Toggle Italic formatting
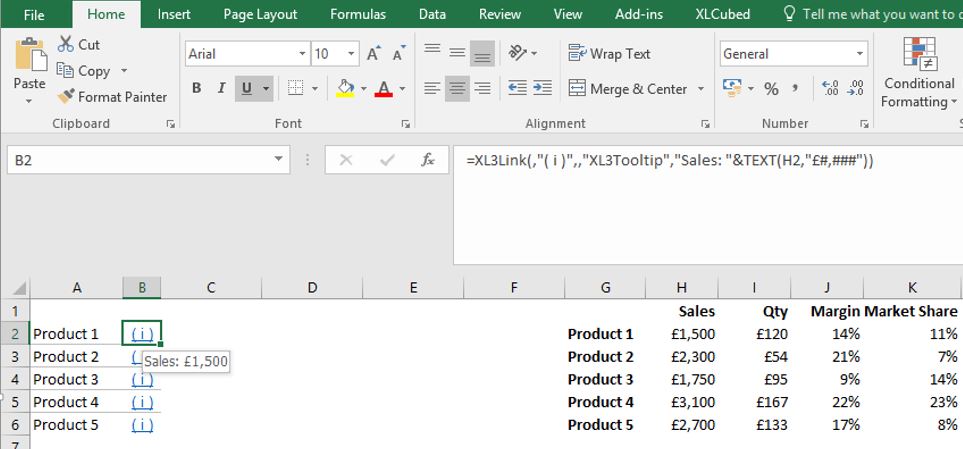 coord(221,89)
